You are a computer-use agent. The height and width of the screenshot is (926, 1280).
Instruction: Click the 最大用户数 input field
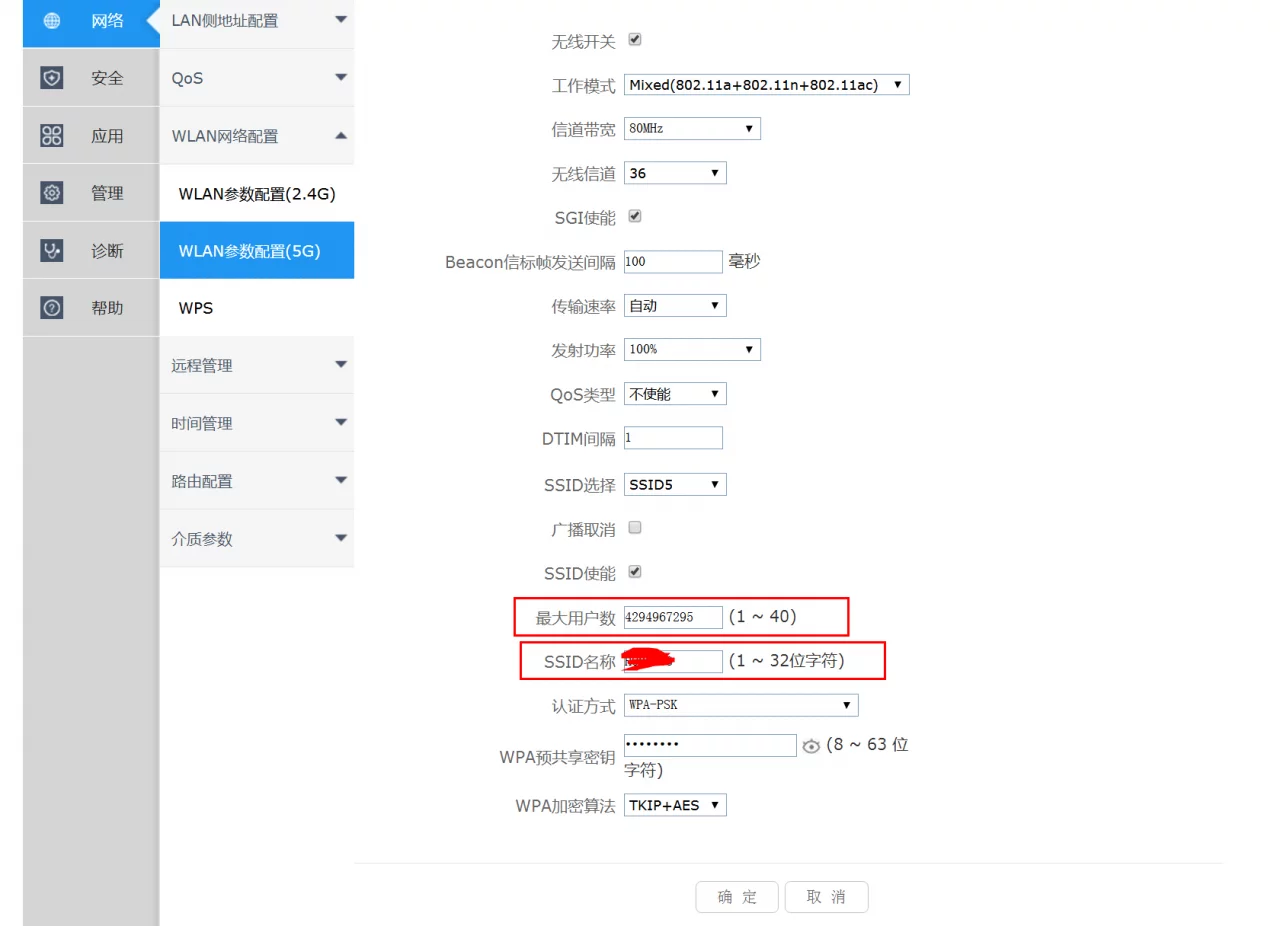coord(671,617)
